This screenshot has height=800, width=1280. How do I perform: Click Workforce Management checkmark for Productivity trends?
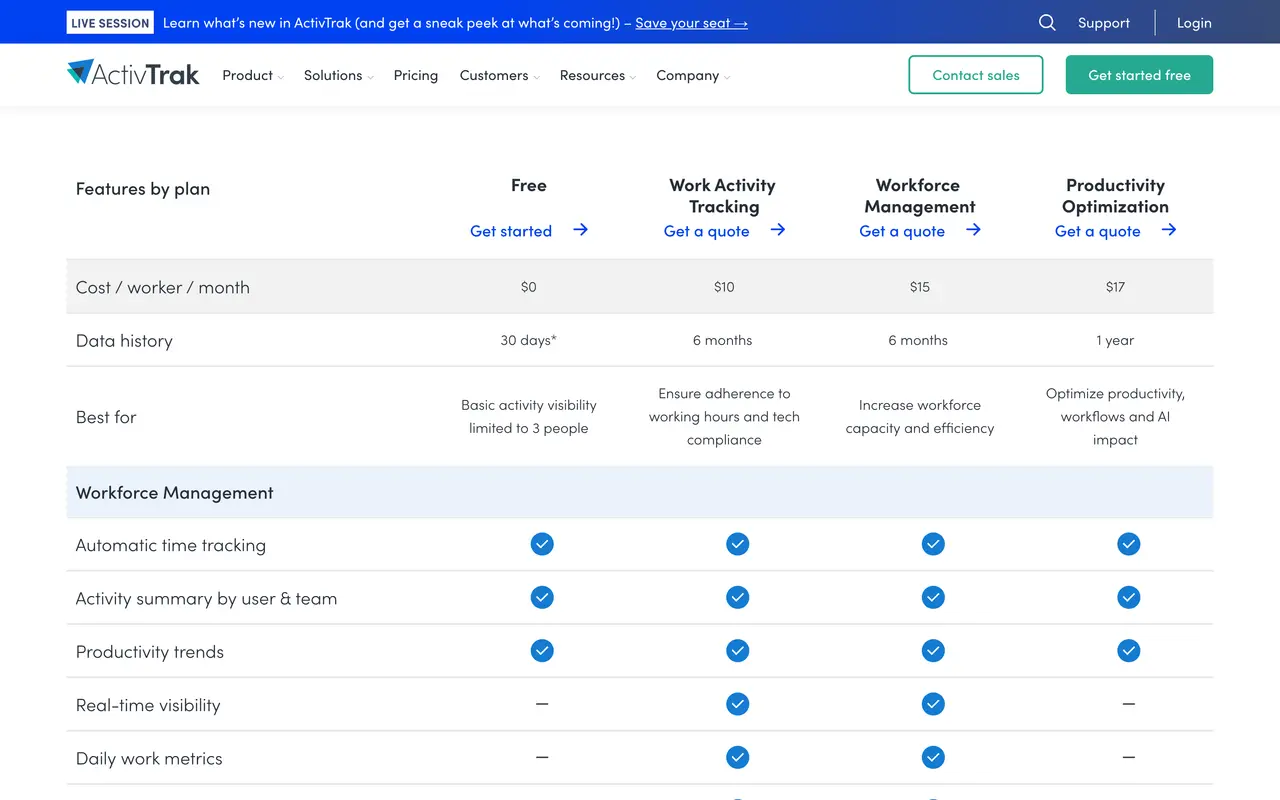(933, 651)
